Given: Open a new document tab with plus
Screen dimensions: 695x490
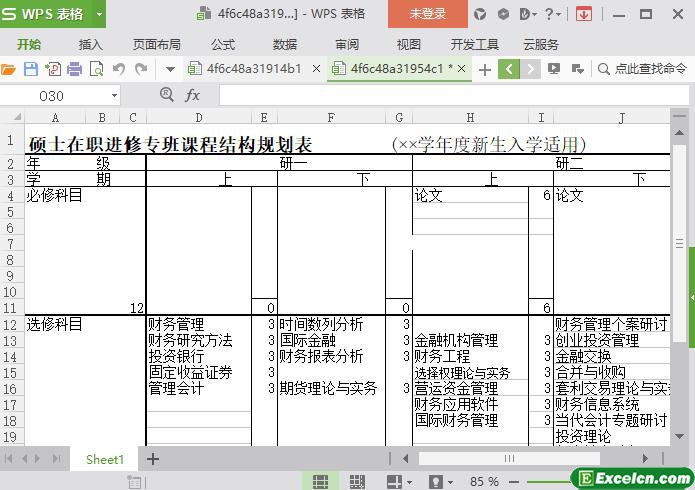Looking at the screenshot, I should [x=485, y=69].
